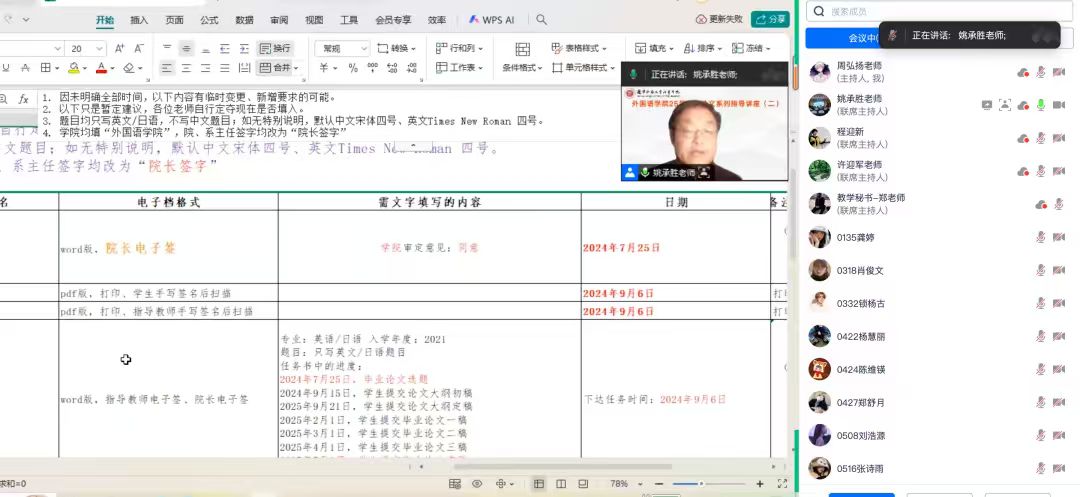The width and height of the screenshot is (1080, 497).
Task: Click the 合并 merge cells button
Action: (276, 68)
